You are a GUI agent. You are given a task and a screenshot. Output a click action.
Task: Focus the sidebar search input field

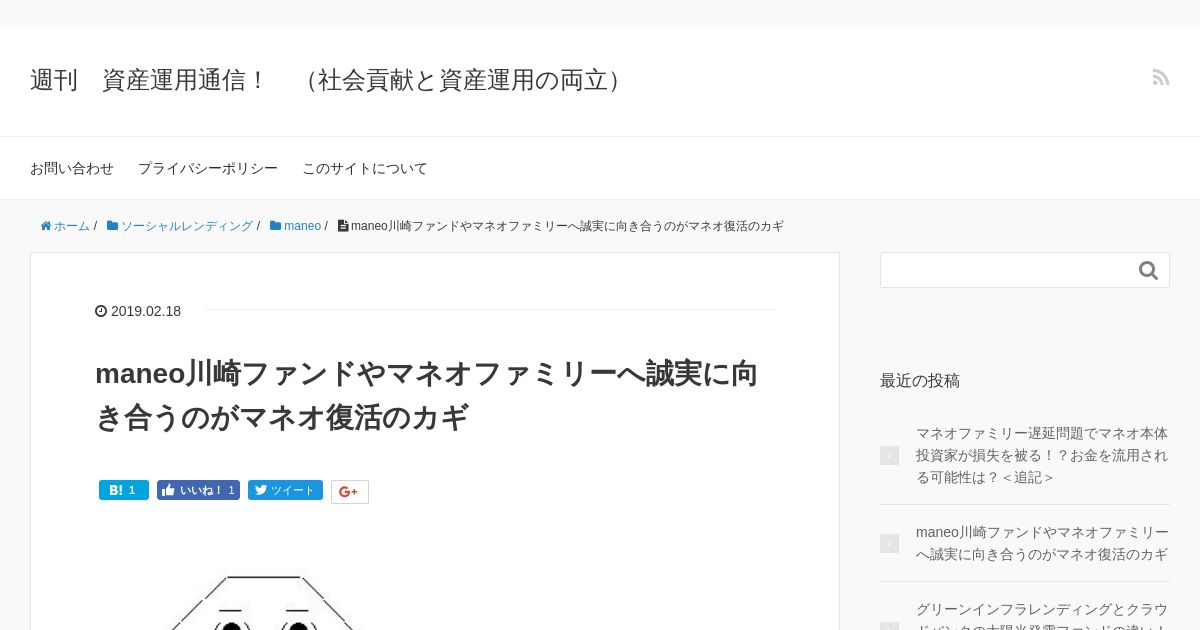[x=1008, y=270]
